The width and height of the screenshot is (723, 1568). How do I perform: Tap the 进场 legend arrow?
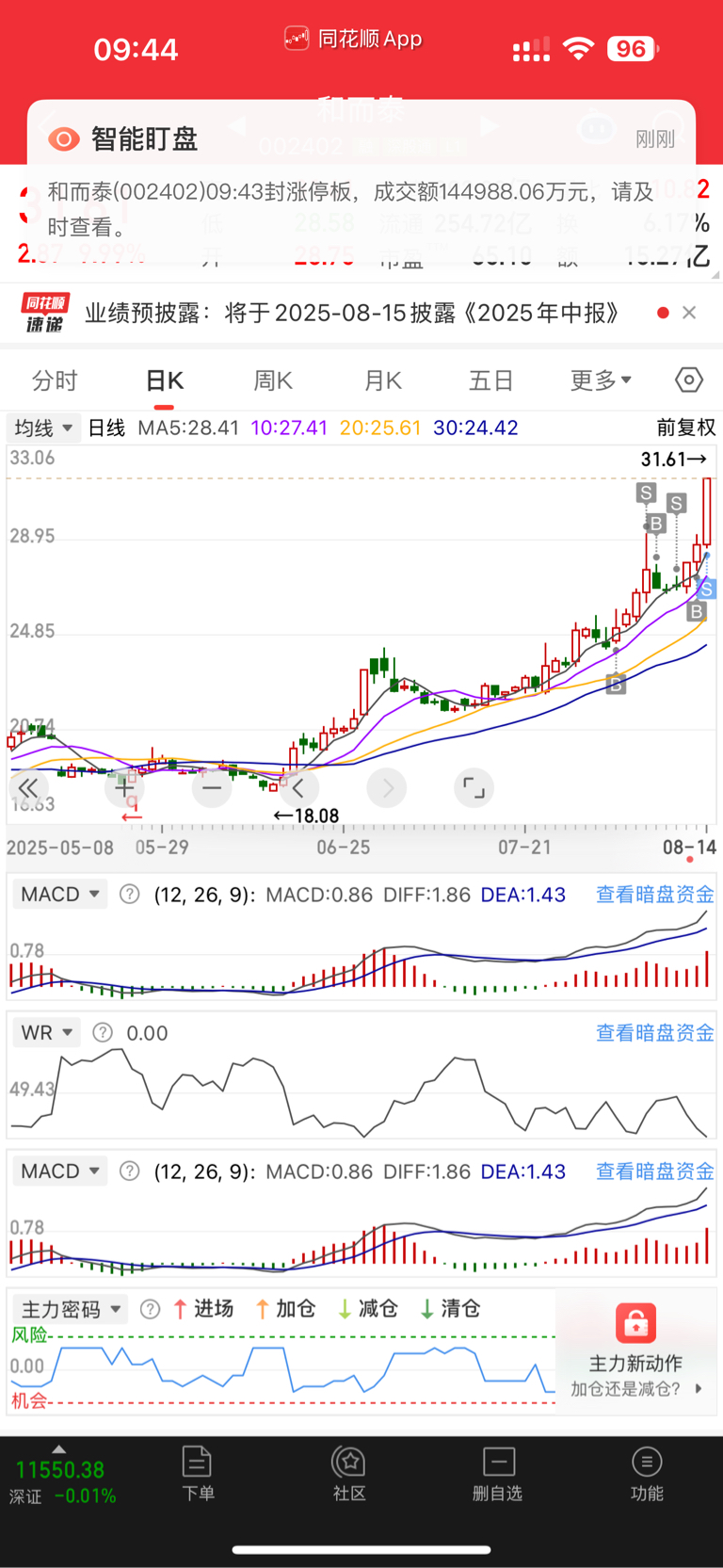tap(180, 1309)
